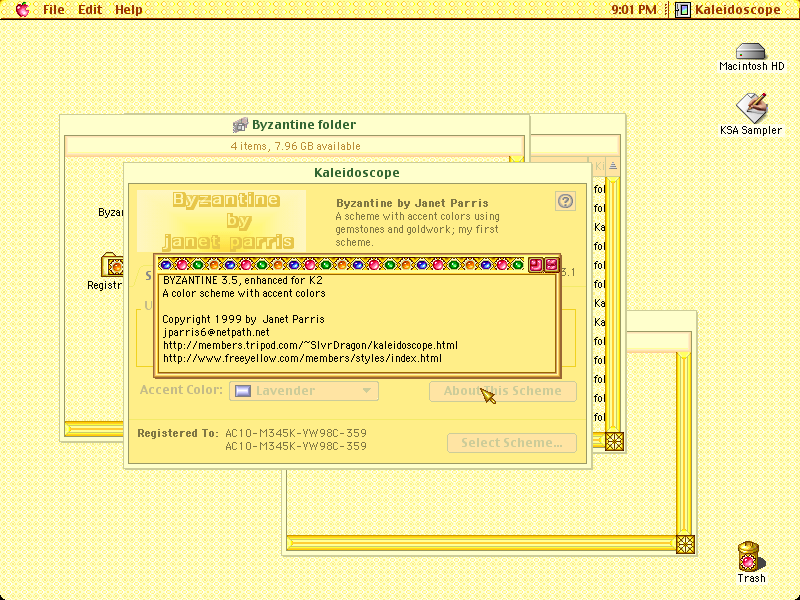Click the help question mark in Kaleidoscope window
800x600 pixels.
coord(565,201)
